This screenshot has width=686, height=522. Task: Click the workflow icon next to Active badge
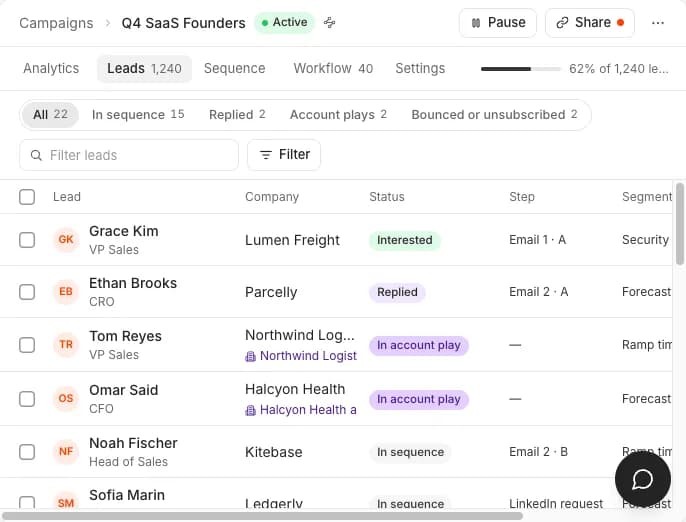(x=329, y=22)
